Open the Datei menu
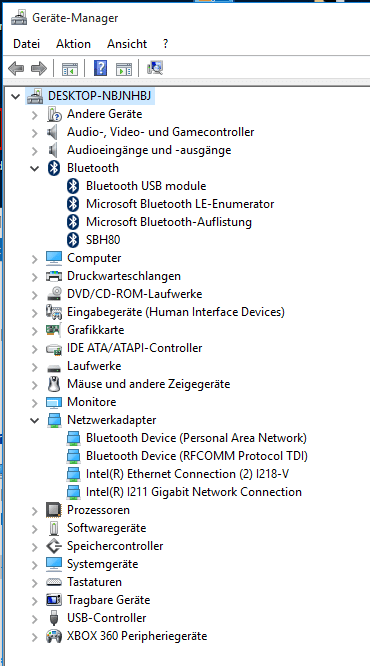This screenshot has width=370, height=666. pyautogui.click(x=26, y=44)
